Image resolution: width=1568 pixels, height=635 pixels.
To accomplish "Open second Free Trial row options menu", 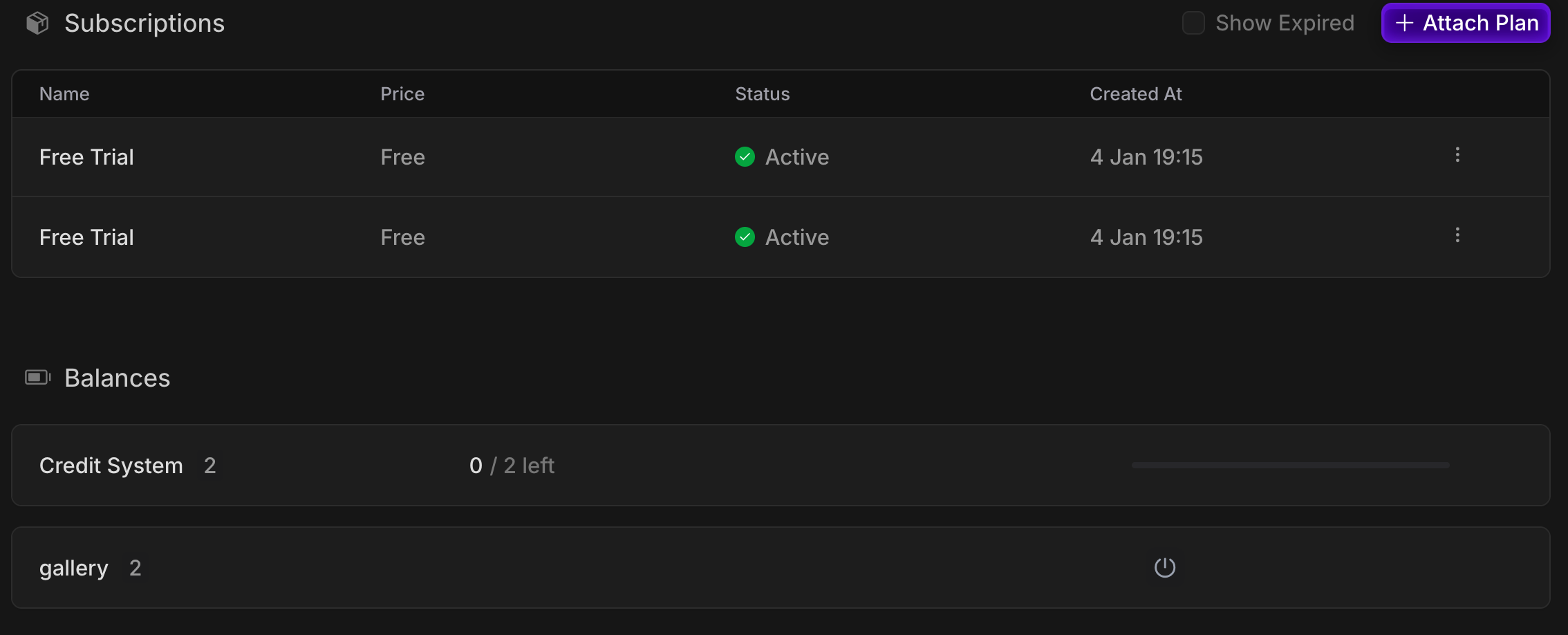I will pos(1457,235).
